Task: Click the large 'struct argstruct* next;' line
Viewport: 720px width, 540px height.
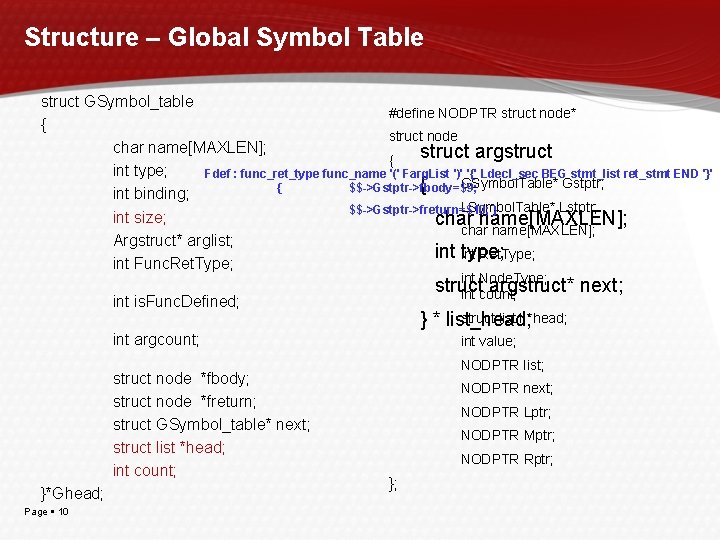Action: pos(529,286)
